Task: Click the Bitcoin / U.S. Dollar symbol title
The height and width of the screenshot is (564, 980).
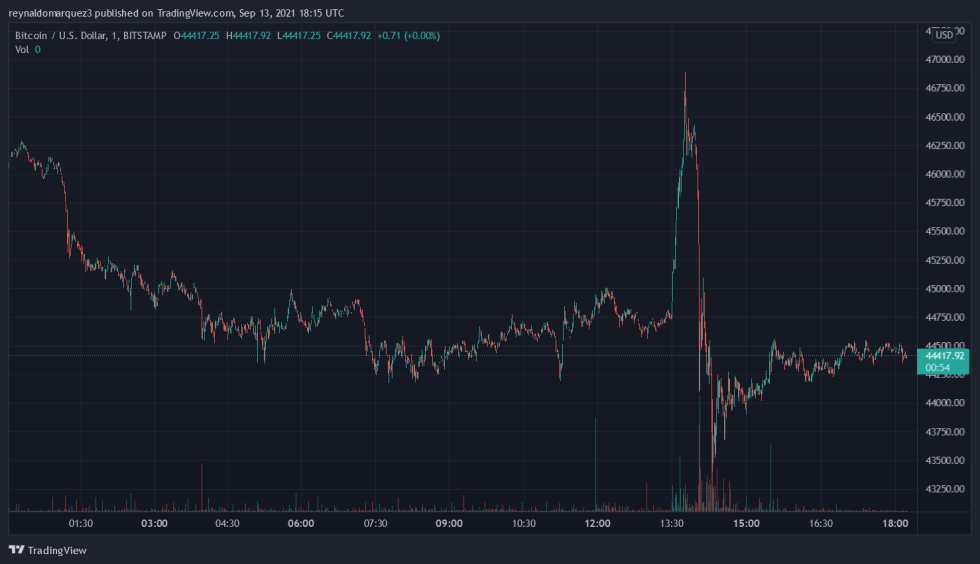Action: [x=64, y=36]
